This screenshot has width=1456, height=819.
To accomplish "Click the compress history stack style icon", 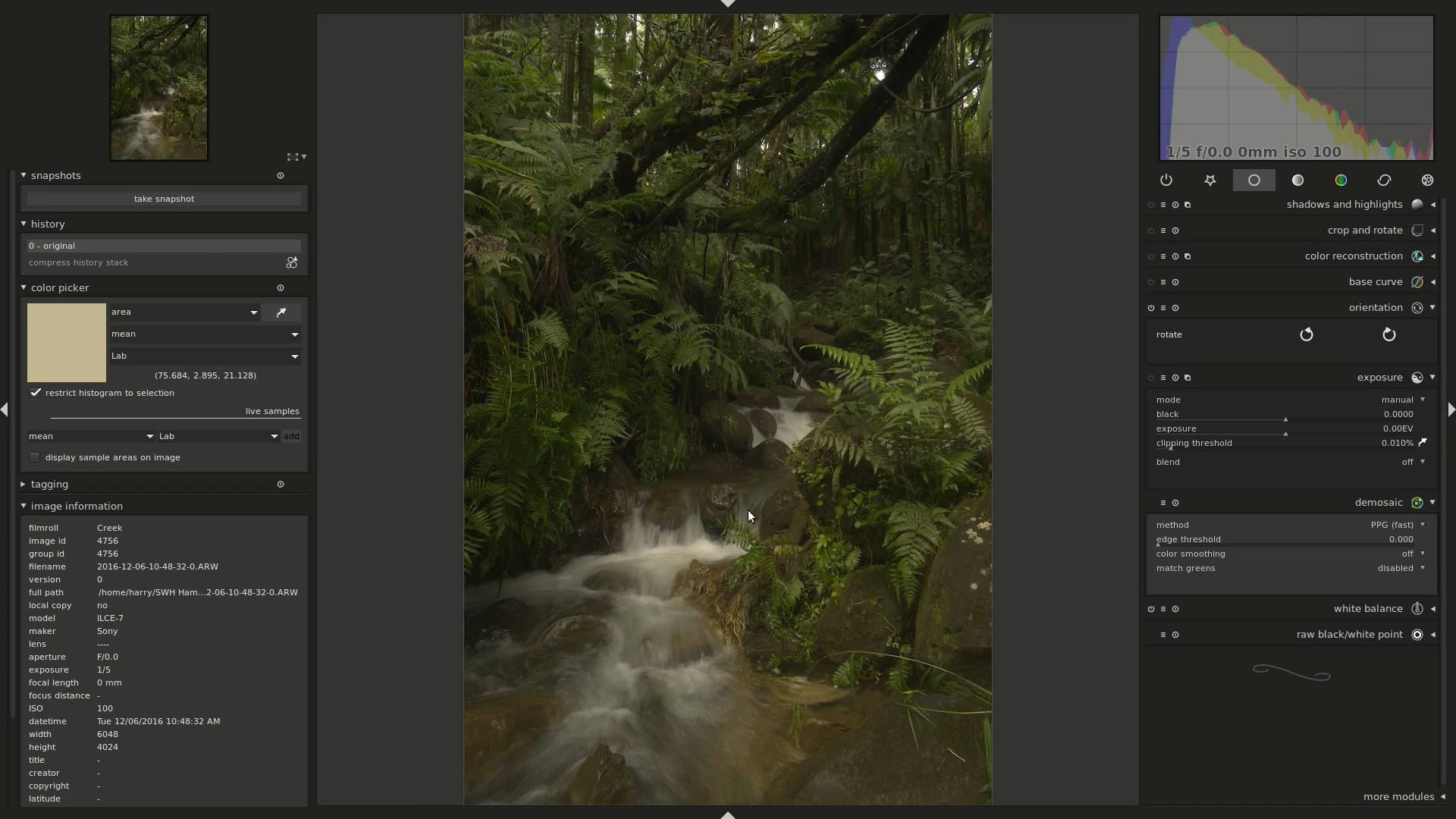I will click(291, 263).
